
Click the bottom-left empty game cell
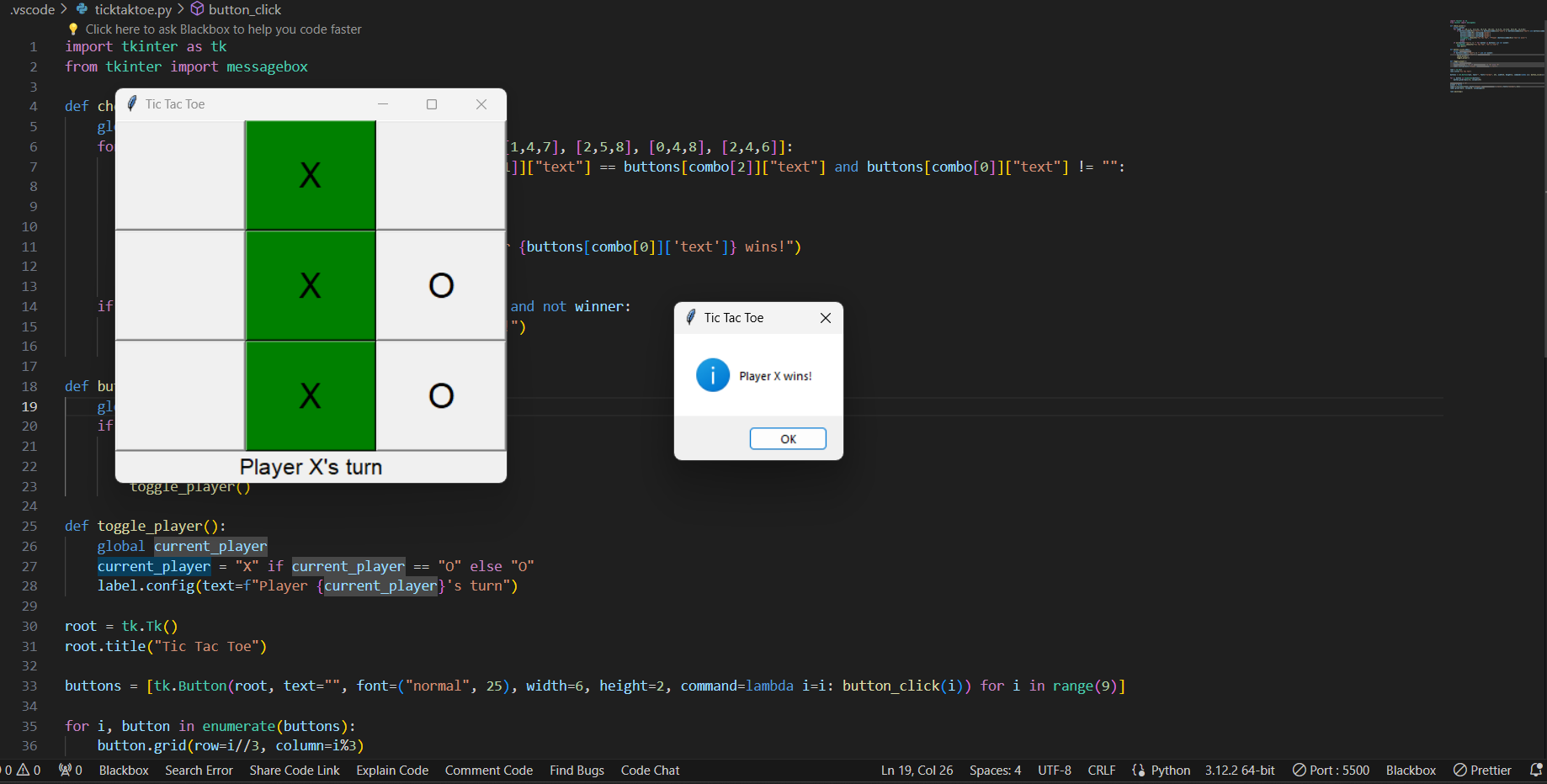[180, 395]
